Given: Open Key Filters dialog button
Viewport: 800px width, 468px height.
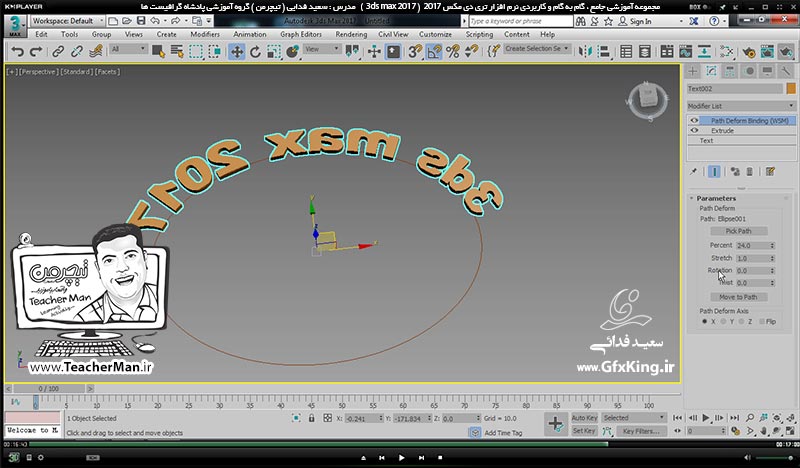Looking at the screenshot, I should click(x=641, y=431).
